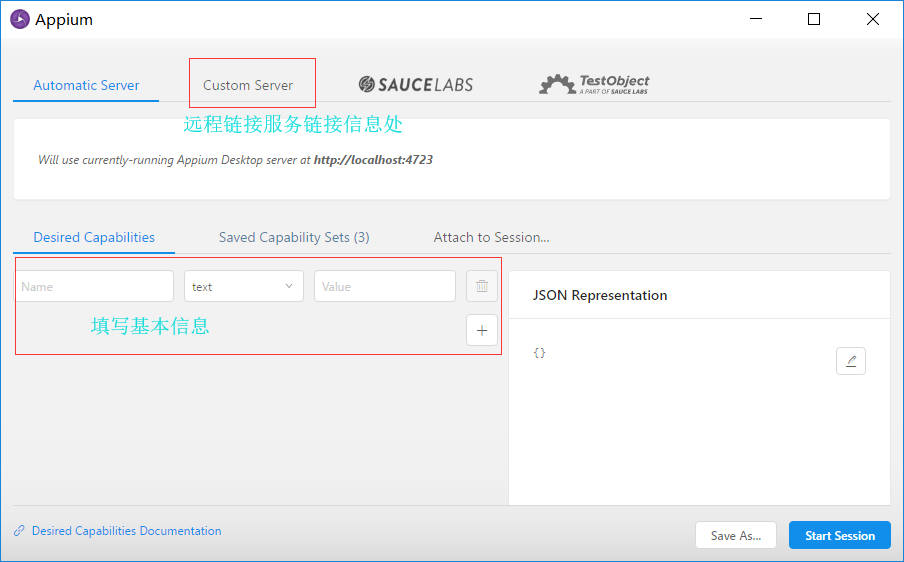Close the Appium window
The image size is (904, 562).
873,19
